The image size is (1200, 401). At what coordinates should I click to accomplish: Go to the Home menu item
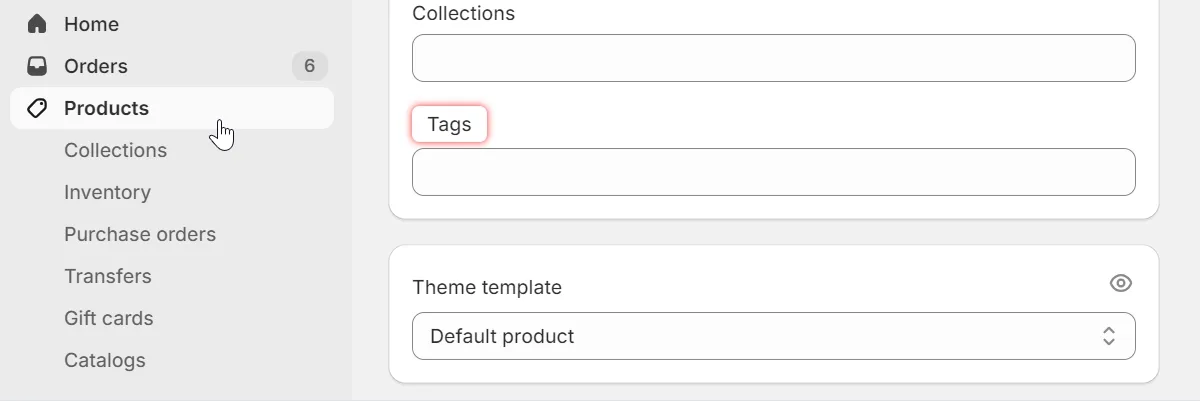[91, 24]
